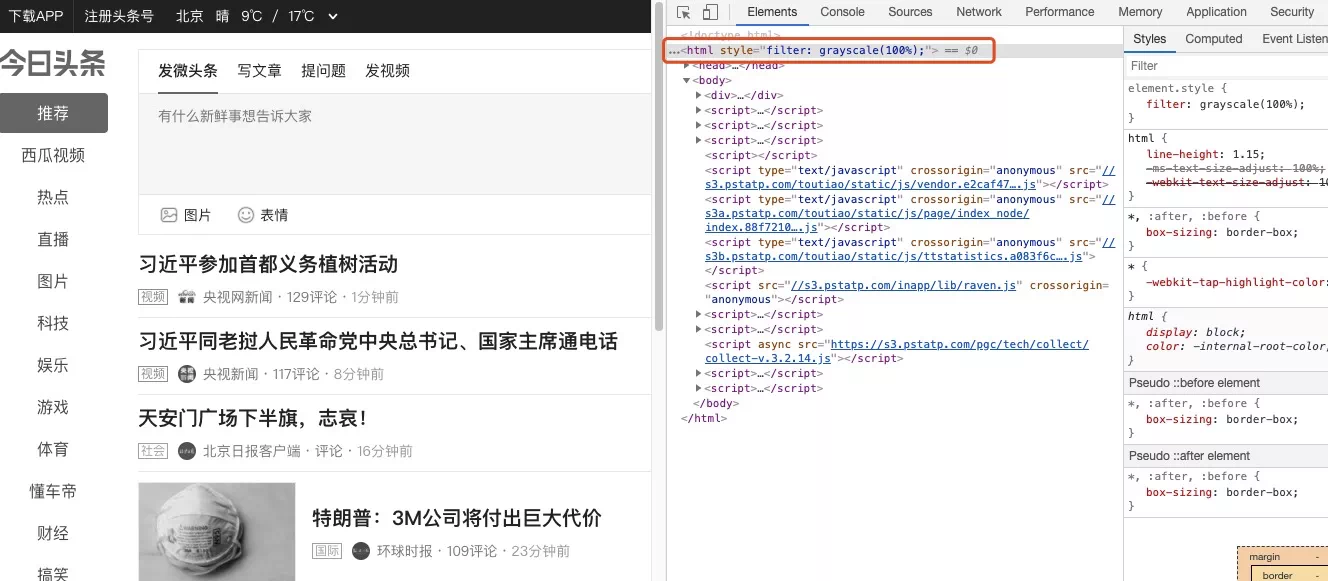Click the 社会 tag label
This screenshot has height=581, width=1328.
click(153, 451)
